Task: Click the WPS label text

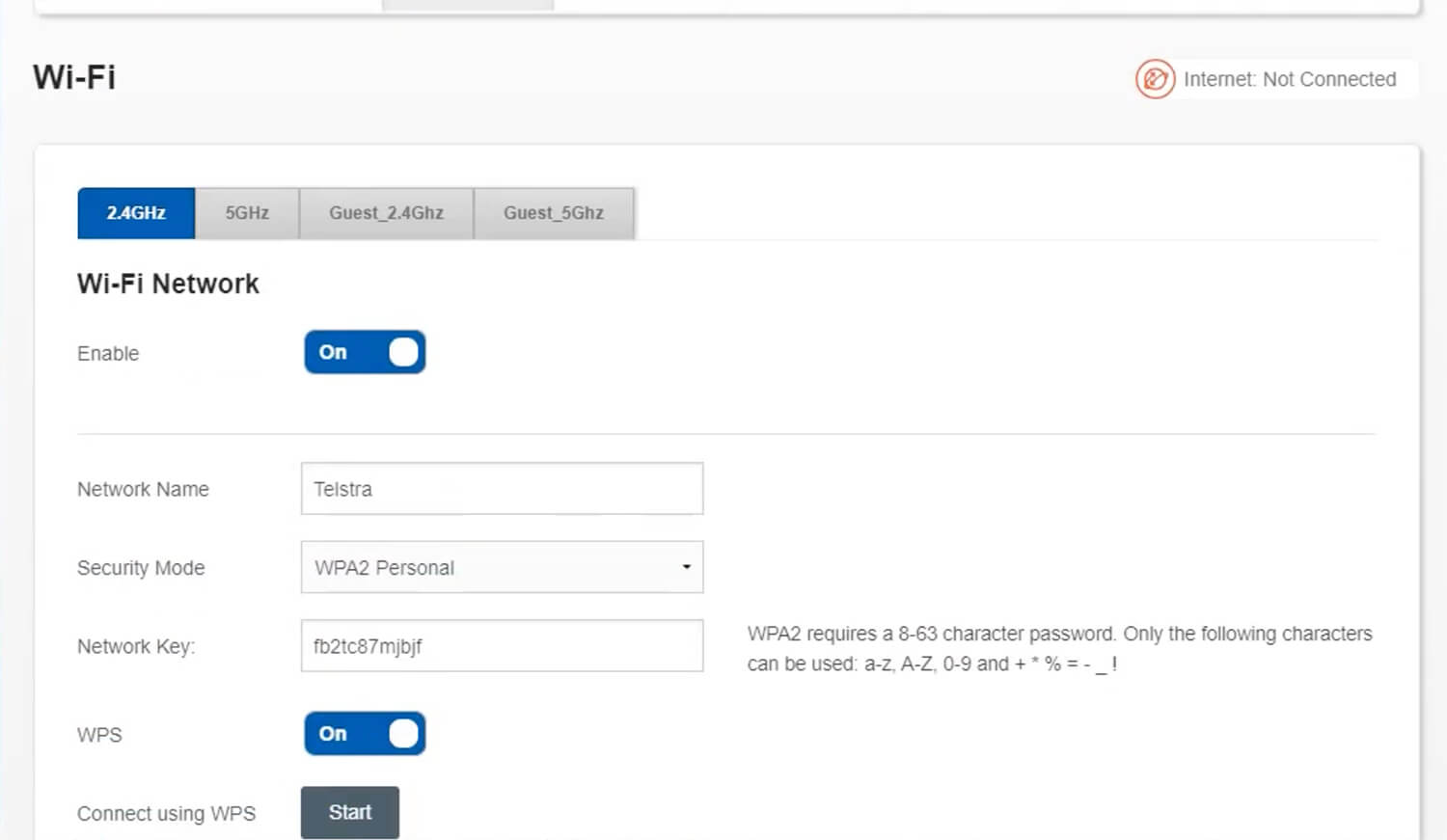Action: 99,735
